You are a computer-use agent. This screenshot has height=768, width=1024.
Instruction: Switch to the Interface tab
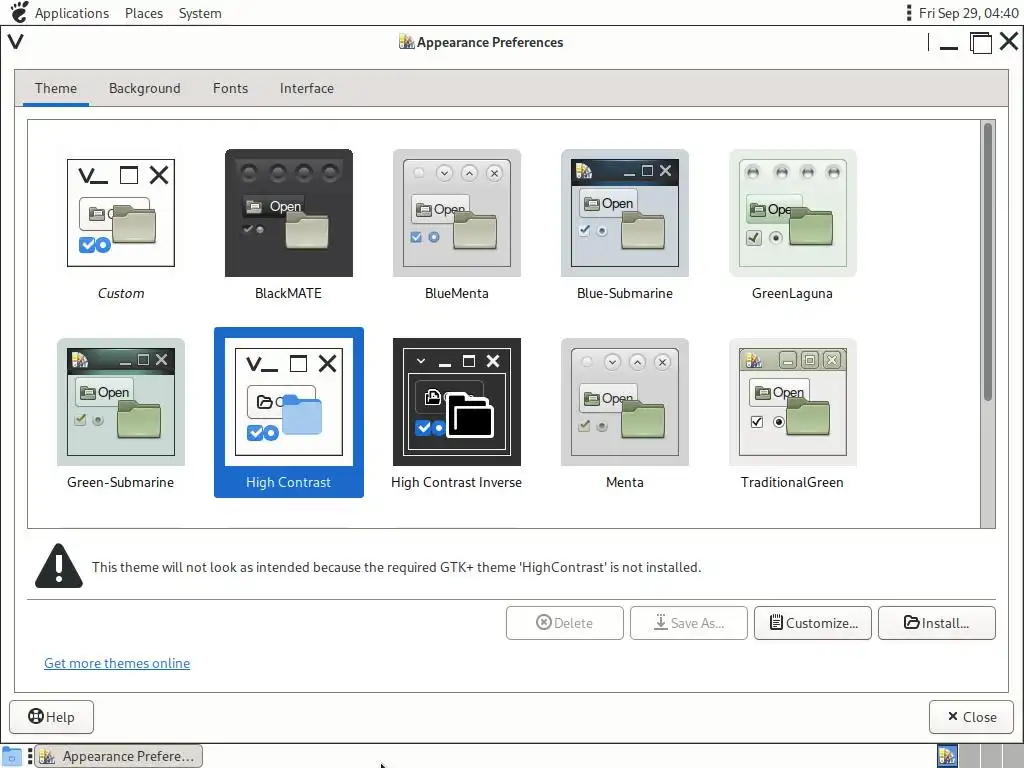coord(306,88)
